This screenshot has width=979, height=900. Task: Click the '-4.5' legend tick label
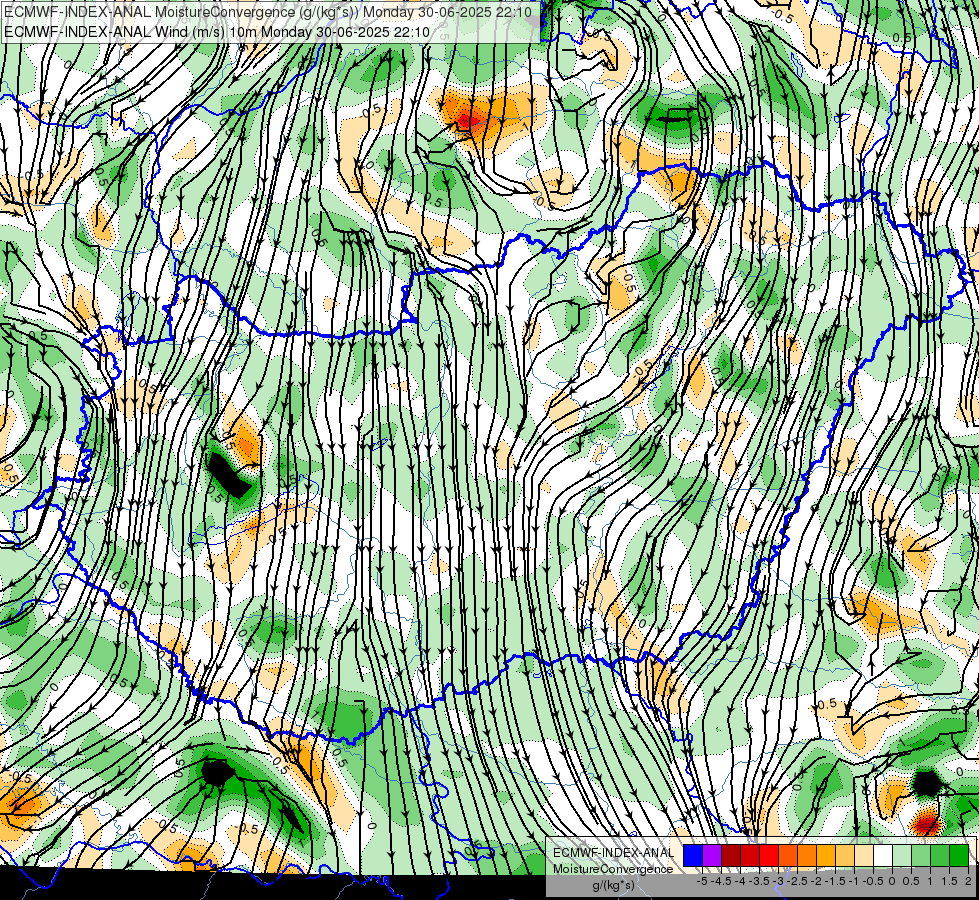(x=721, y=881)
